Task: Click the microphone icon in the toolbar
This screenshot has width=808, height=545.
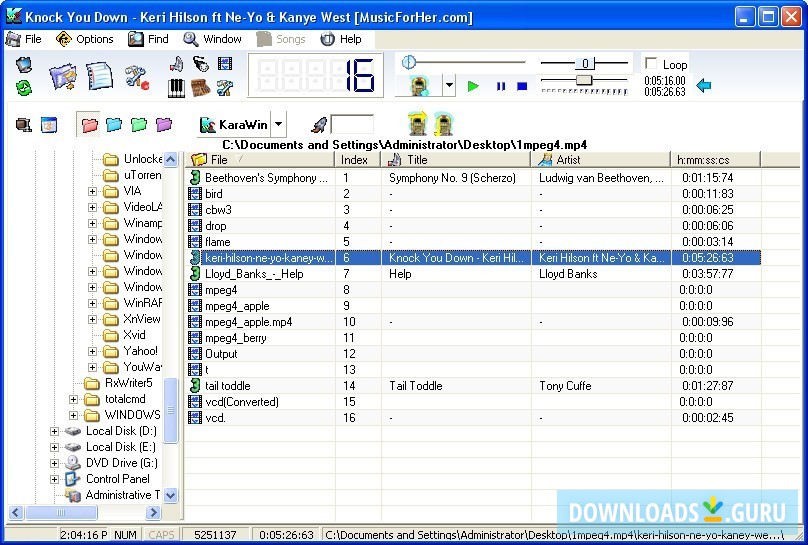Action: pyautogui.click(x=200, y=64)
